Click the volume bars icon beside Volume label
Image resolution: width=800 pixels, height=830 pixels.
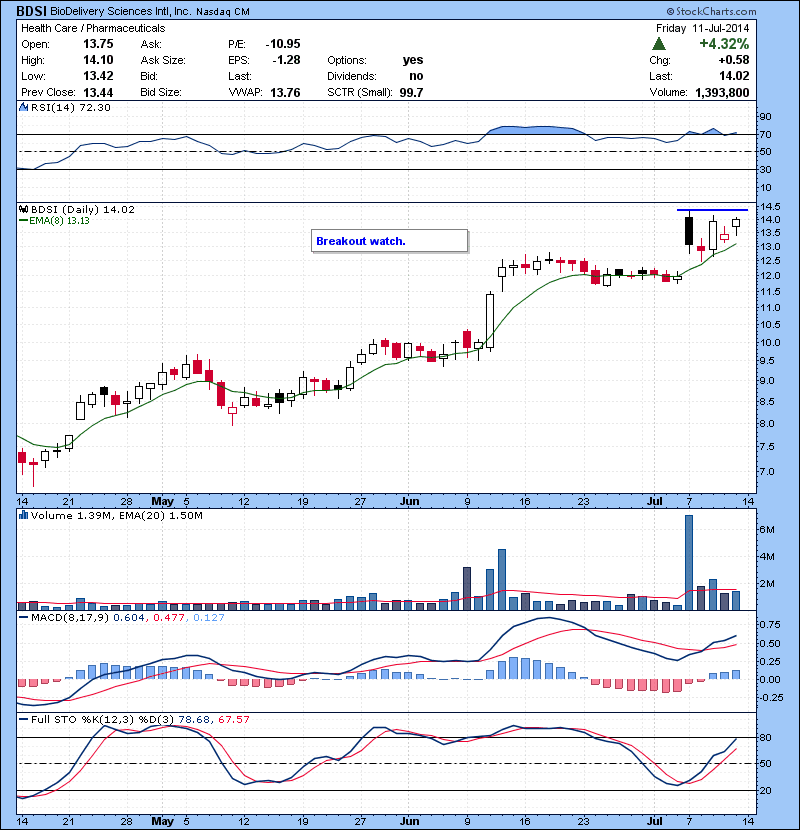23,515
